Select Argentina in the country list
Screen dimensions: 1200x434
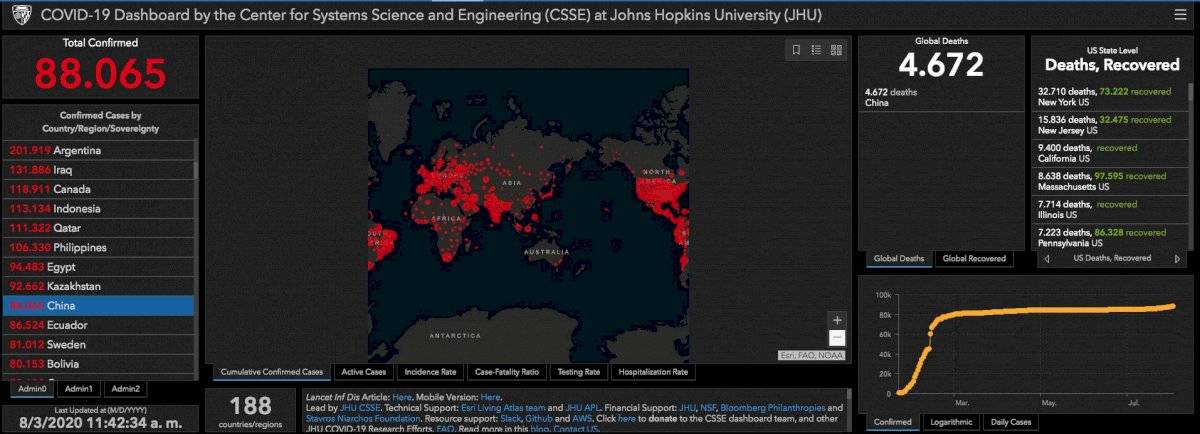(x=99, y=150)
